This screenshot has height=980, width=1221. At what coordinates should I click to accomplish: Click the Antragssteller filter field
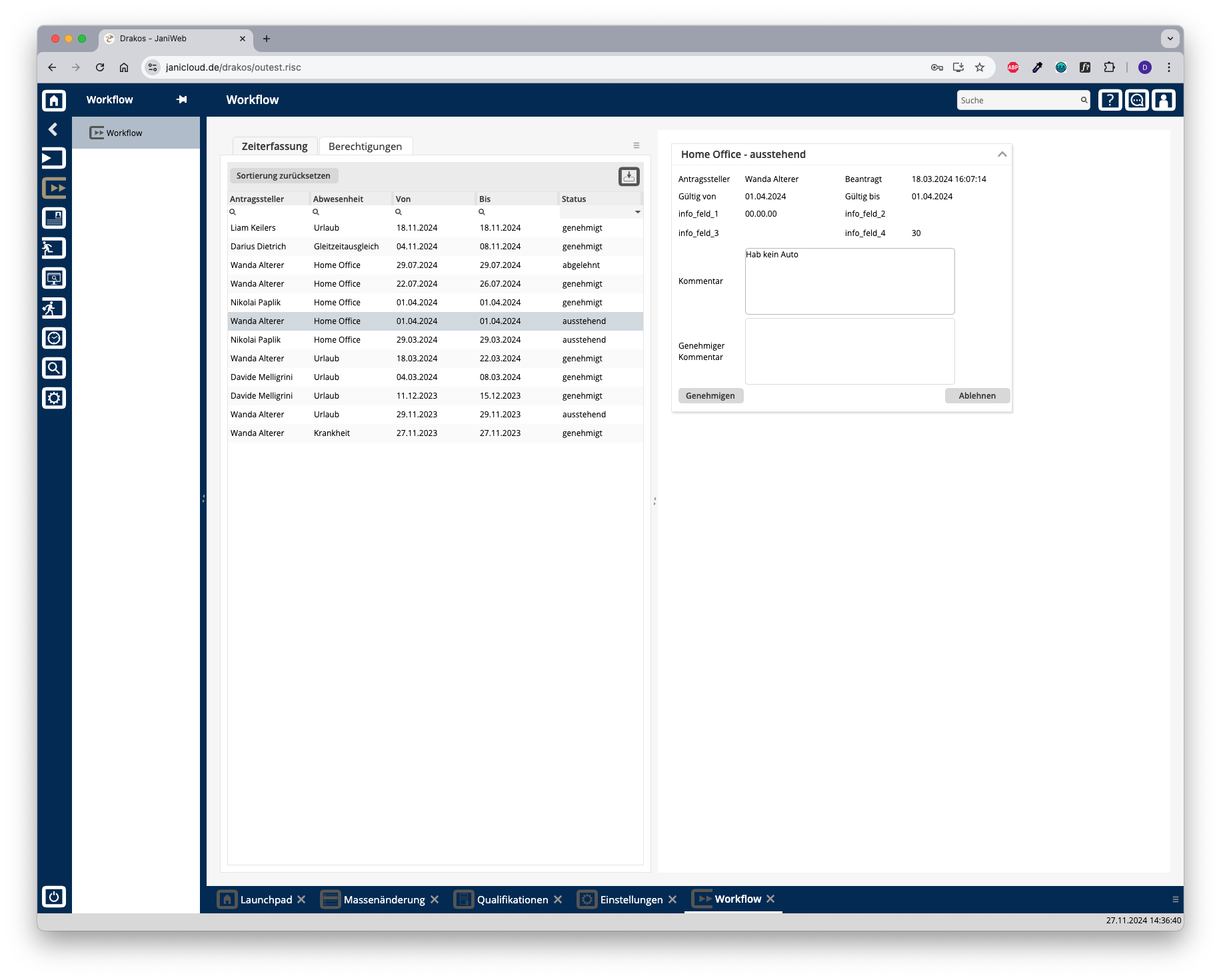[x=268, y=212]
